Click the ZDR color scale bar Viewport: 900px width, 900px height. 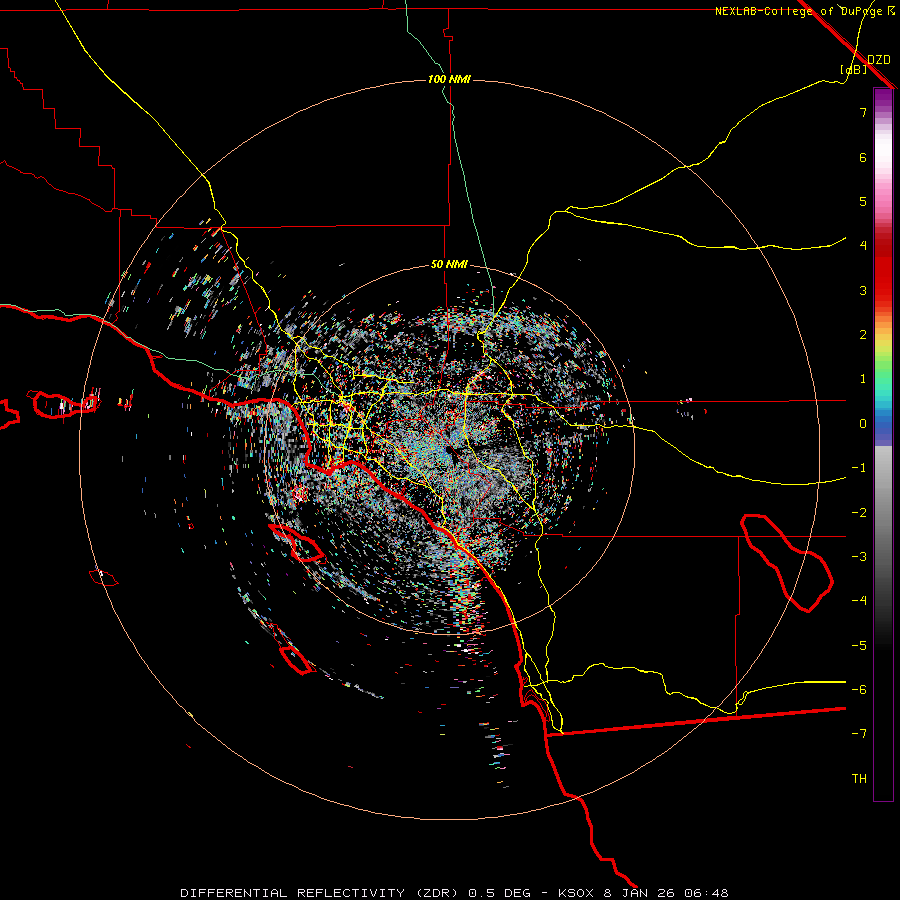[883, 444]
